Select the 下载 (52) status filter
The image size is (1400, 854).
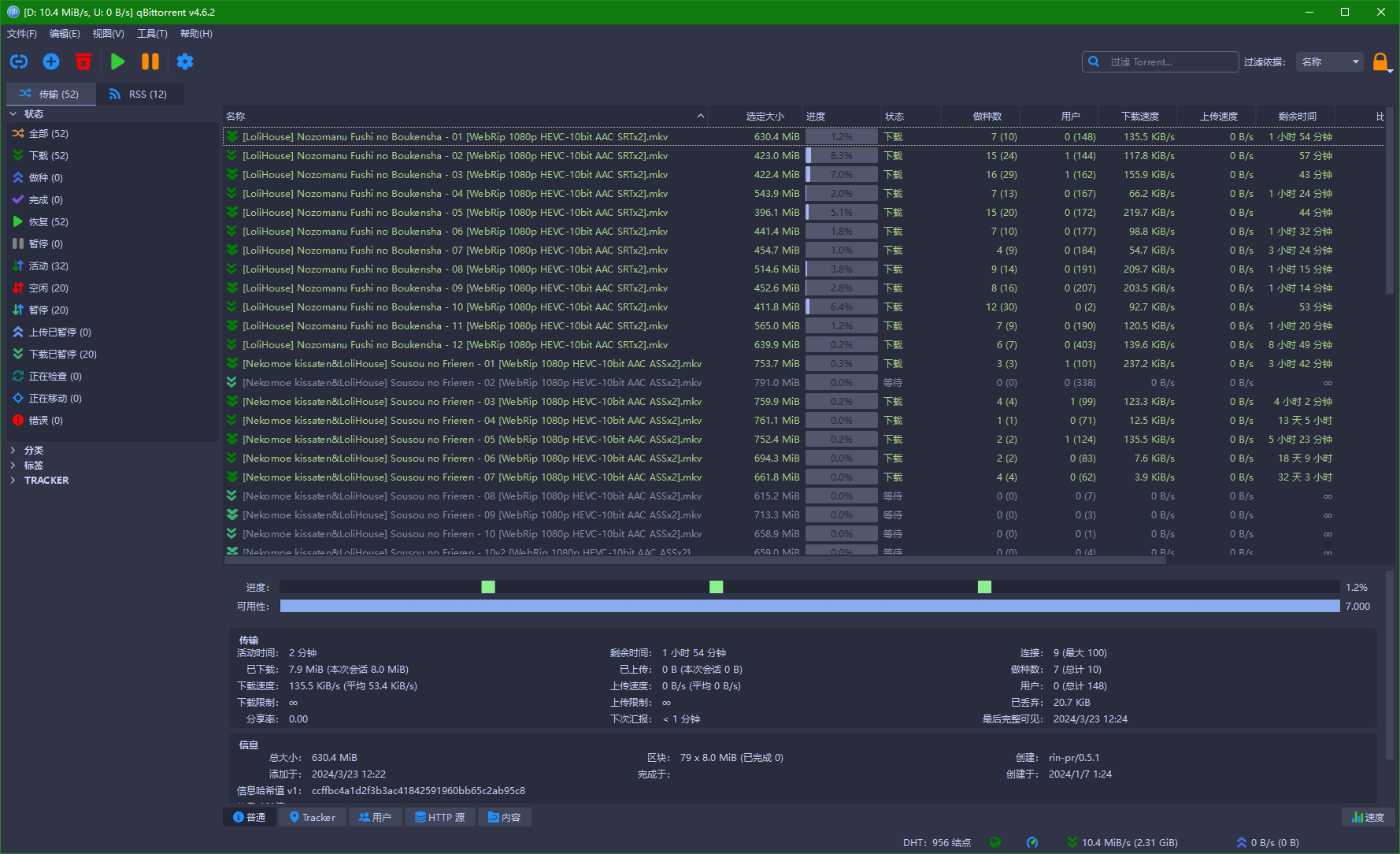[x=48, y=156]
